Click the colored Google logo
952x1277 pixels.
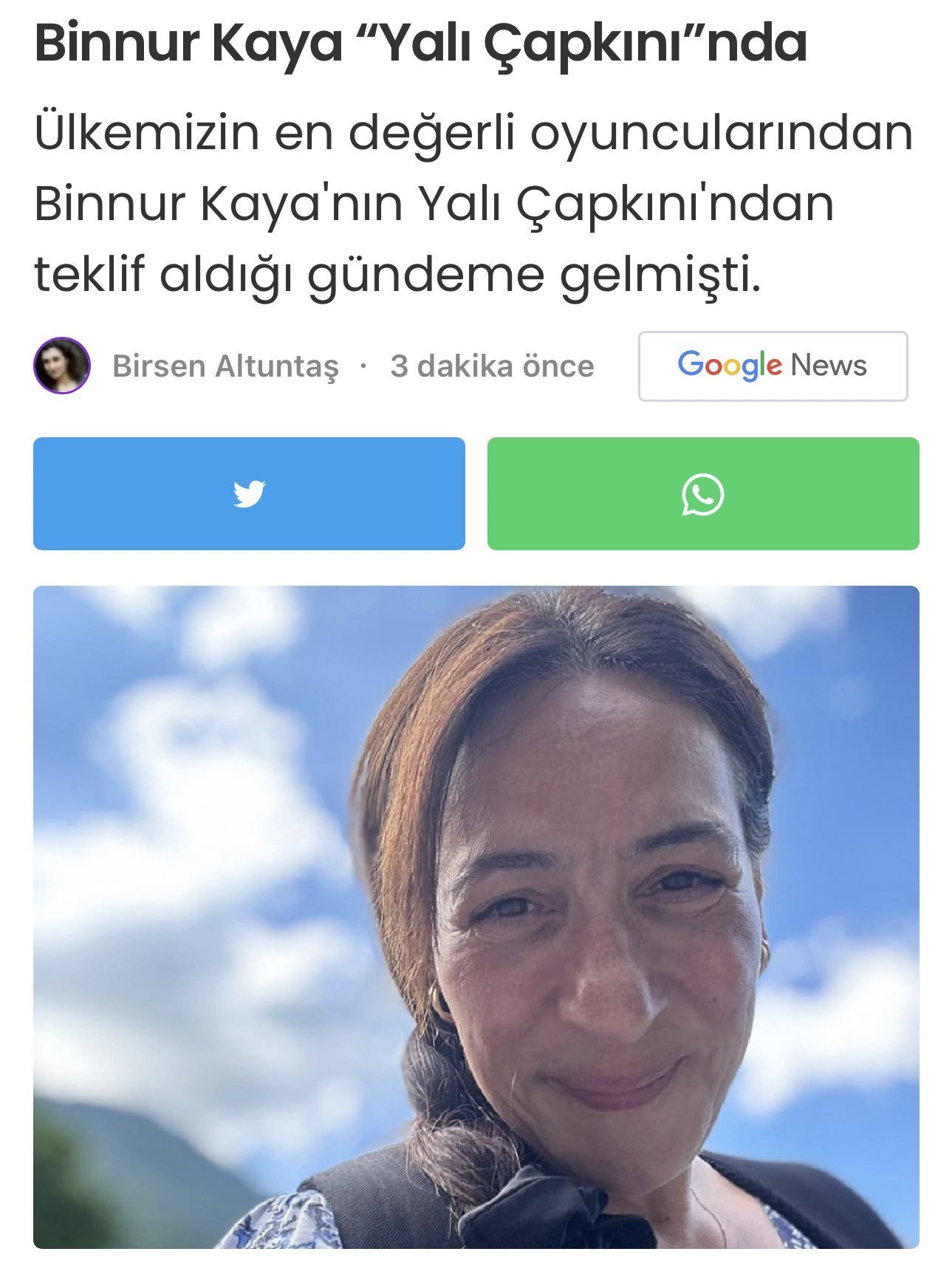tap(729, 365)
